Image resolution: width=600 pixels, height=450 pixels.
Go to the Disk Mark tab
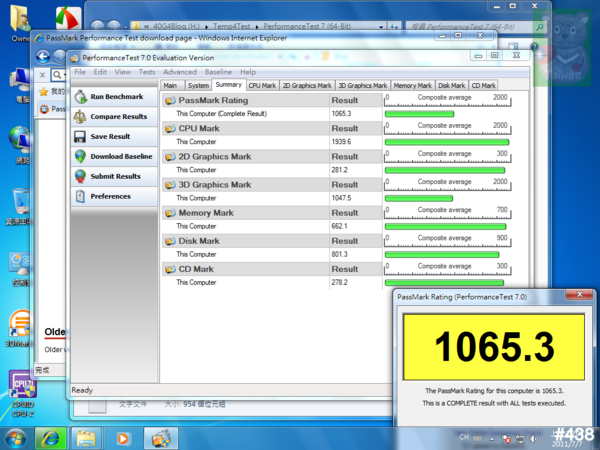tap(451, 86)
